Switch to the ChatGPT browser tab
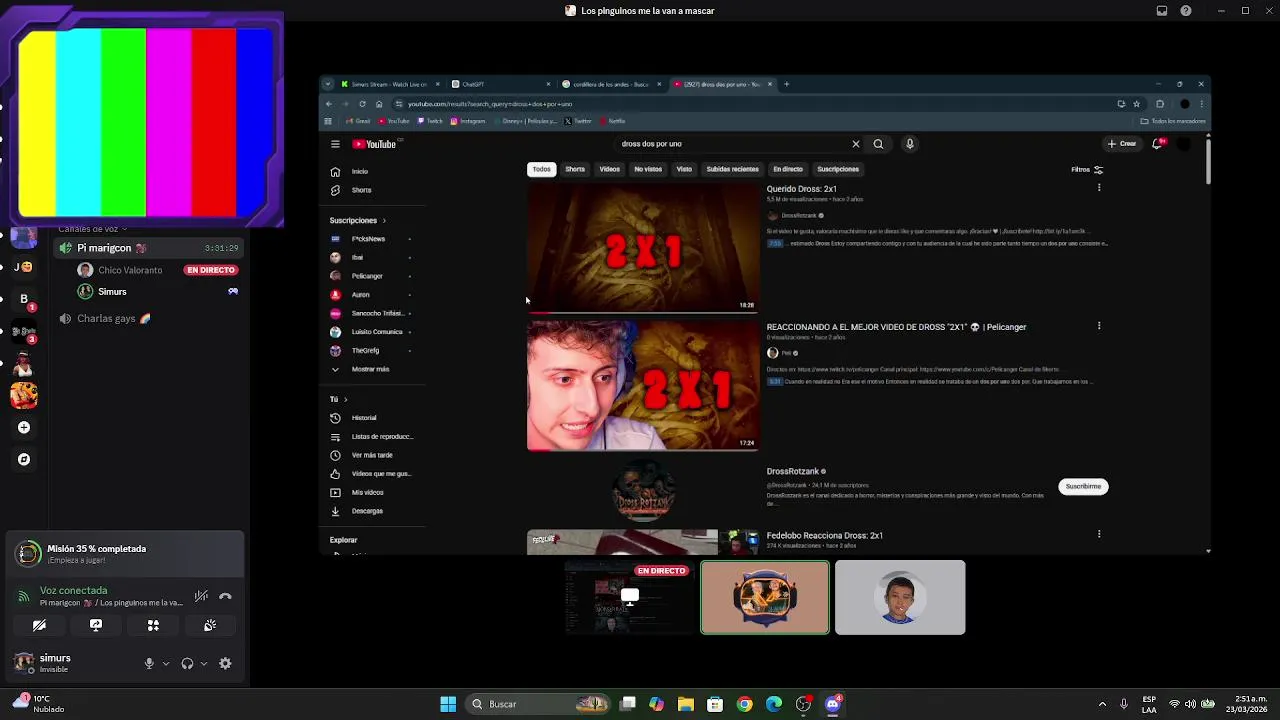The width and height of the screenshot is (1280, 720). pos(501,84)
